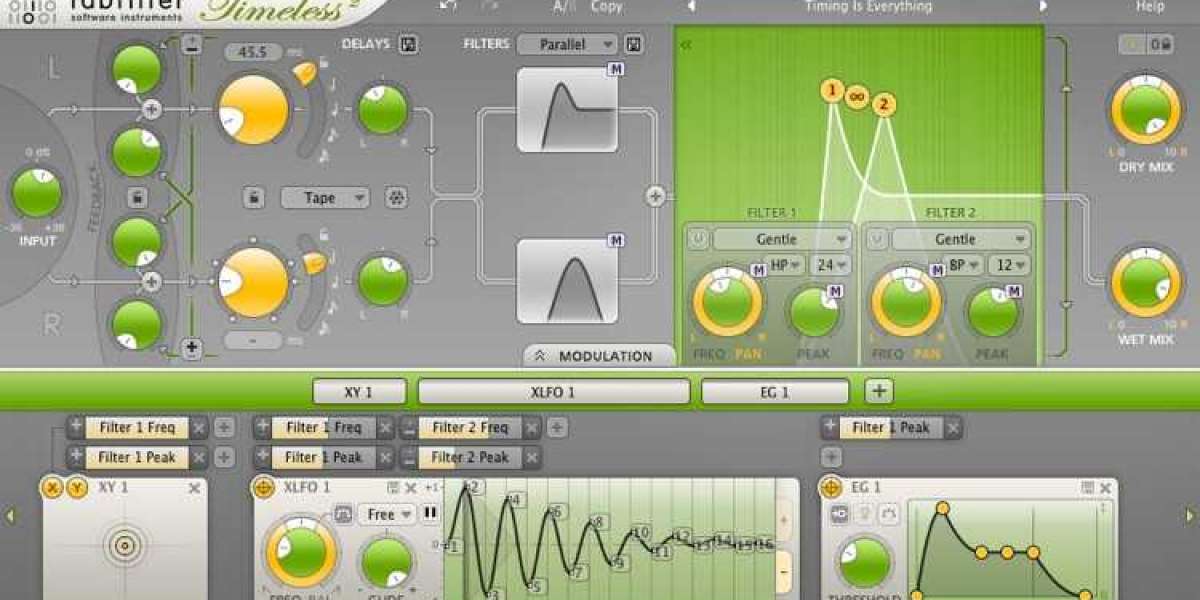Select the XY 1 modulation tab

pos(359,392)
